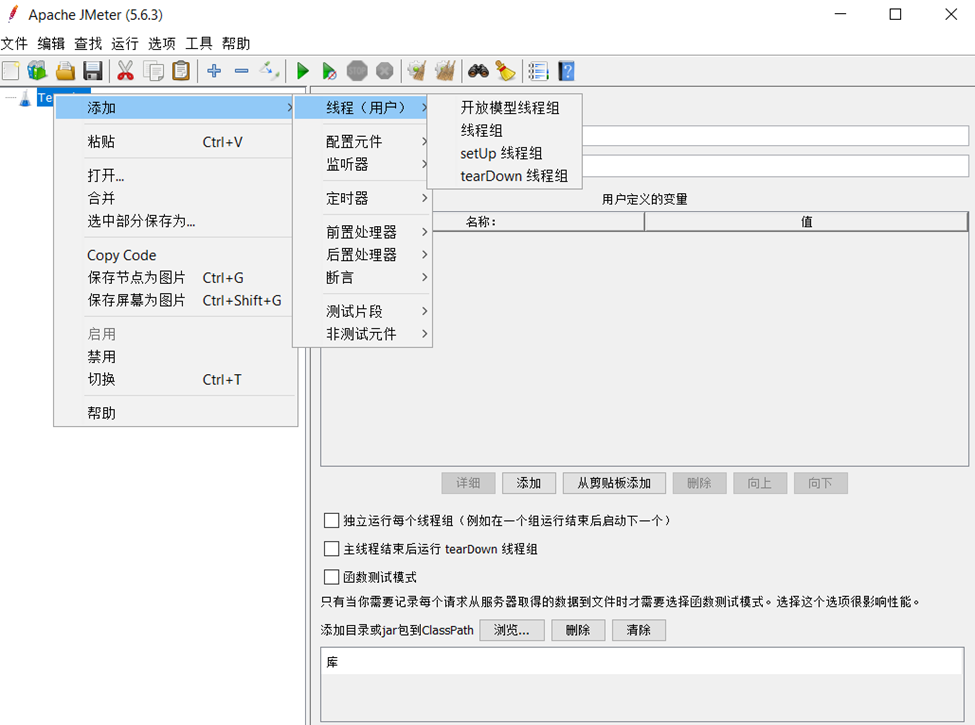Select 合并 in context menu
This screenshot has height=725, width=975.
[x=174, y=198]
